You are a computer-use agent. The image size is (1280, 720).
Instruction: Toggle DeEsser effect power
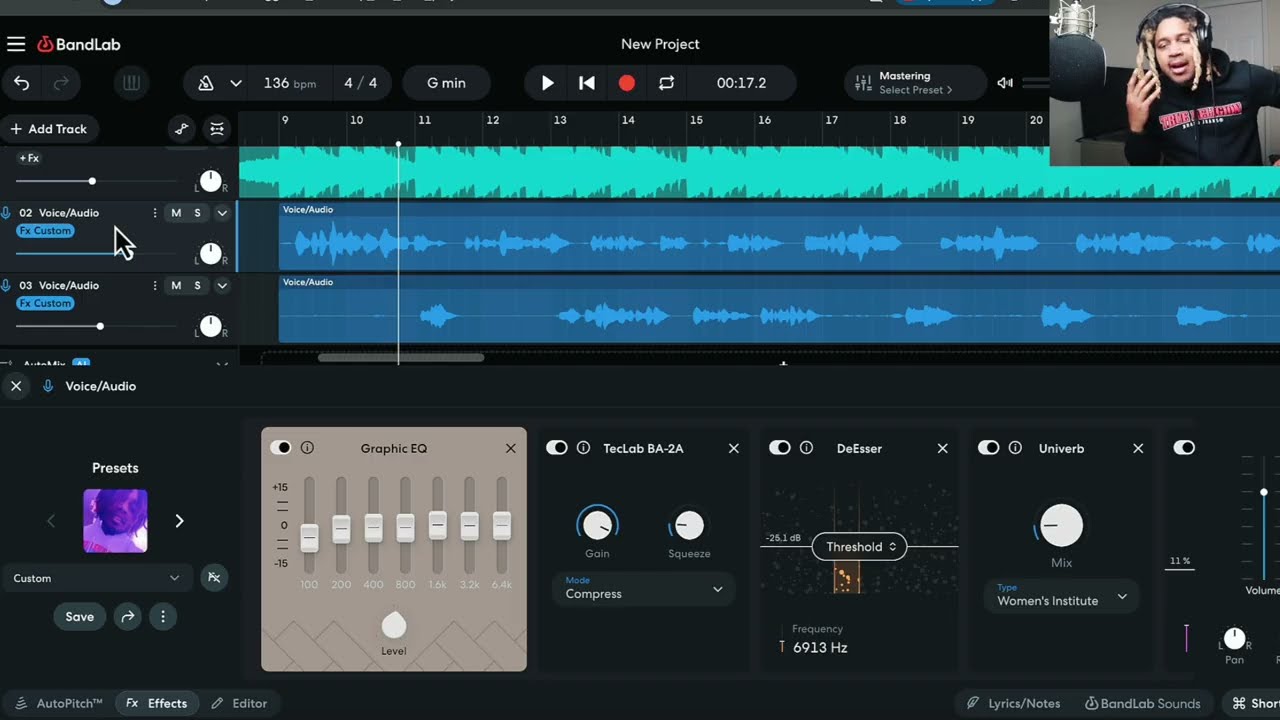780,448
